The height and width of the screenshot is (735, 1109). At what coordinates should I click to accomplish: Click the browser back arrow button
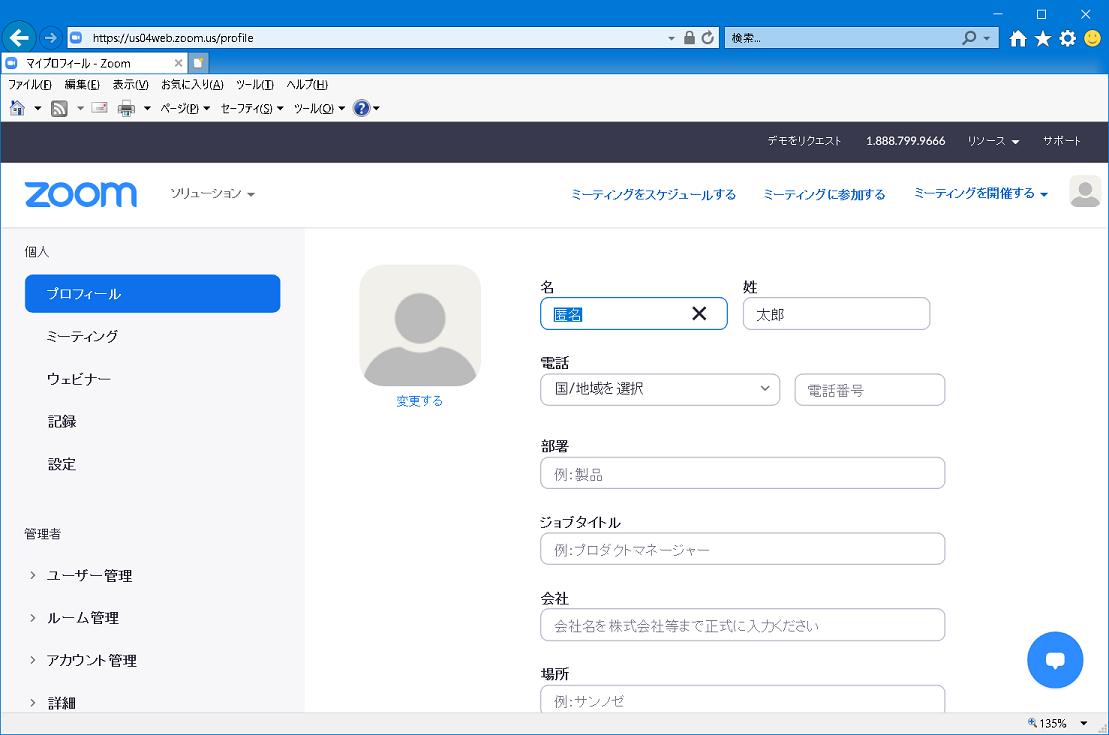click(x=19, y=37)
